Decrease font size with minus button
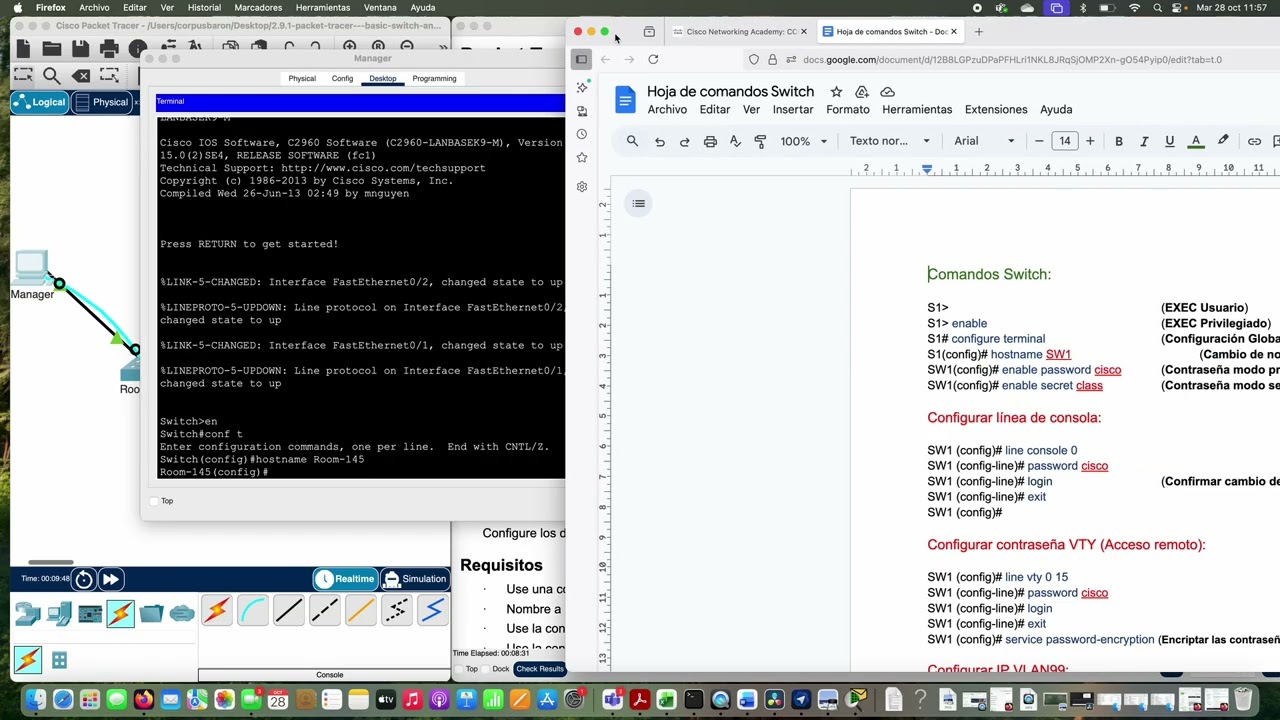 pos(1039,141)
